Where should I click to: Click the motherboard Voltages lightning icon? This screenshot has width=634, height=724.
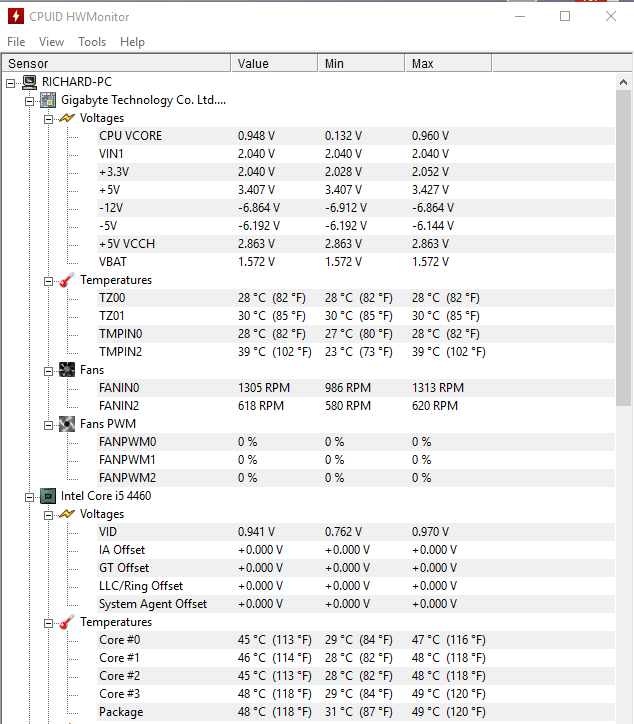click(67, 118)
